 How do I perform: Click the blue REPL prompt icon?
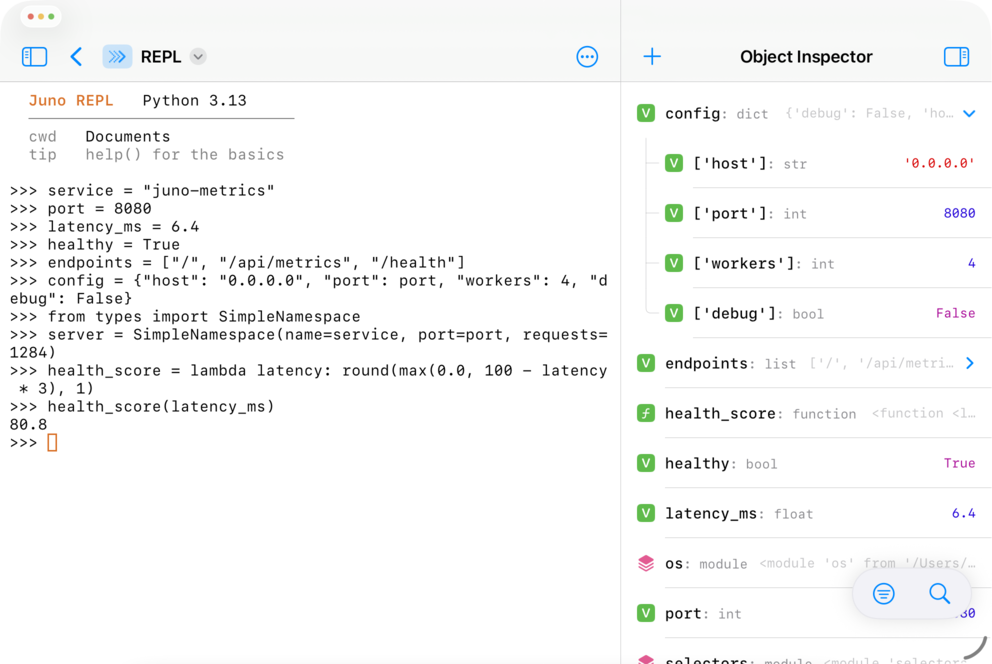point(117,57)
